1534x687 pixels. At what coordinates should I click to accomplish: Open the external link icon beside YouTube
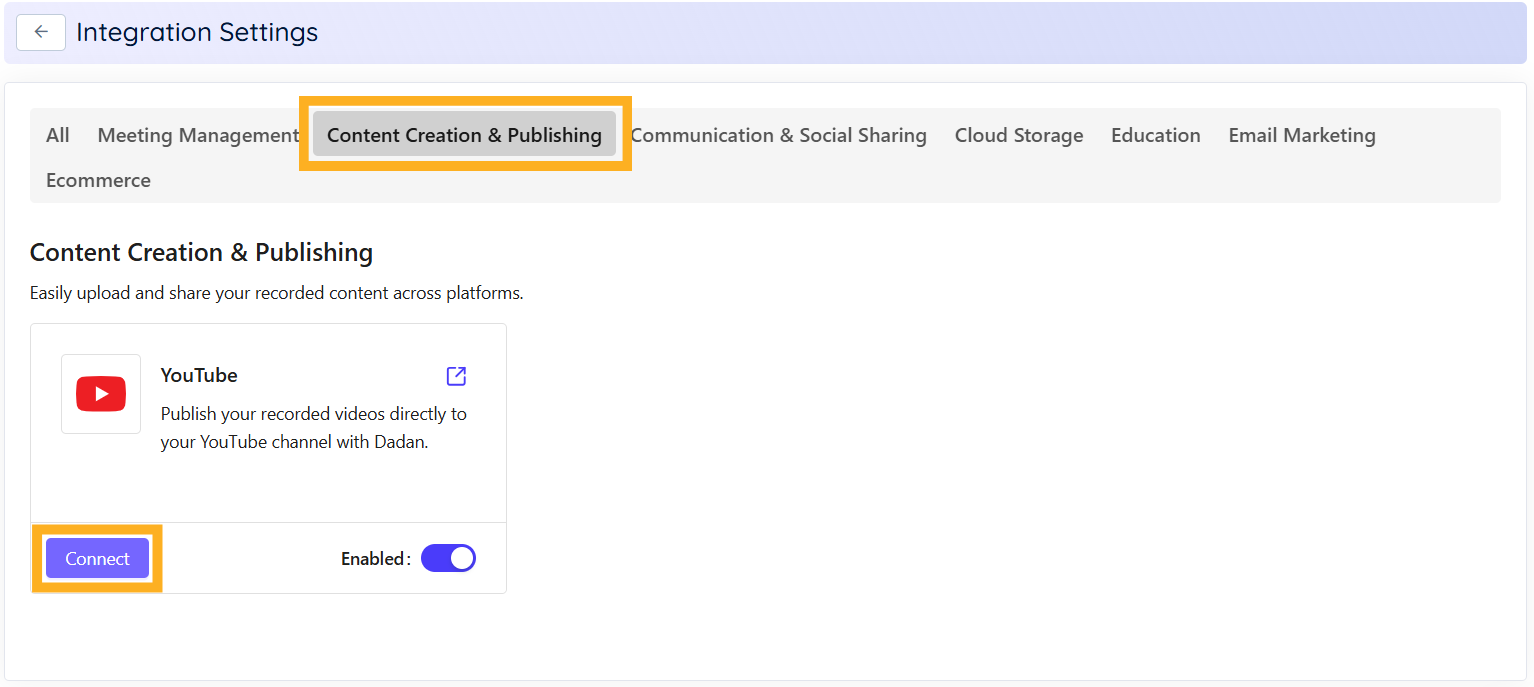coord(456,376)
